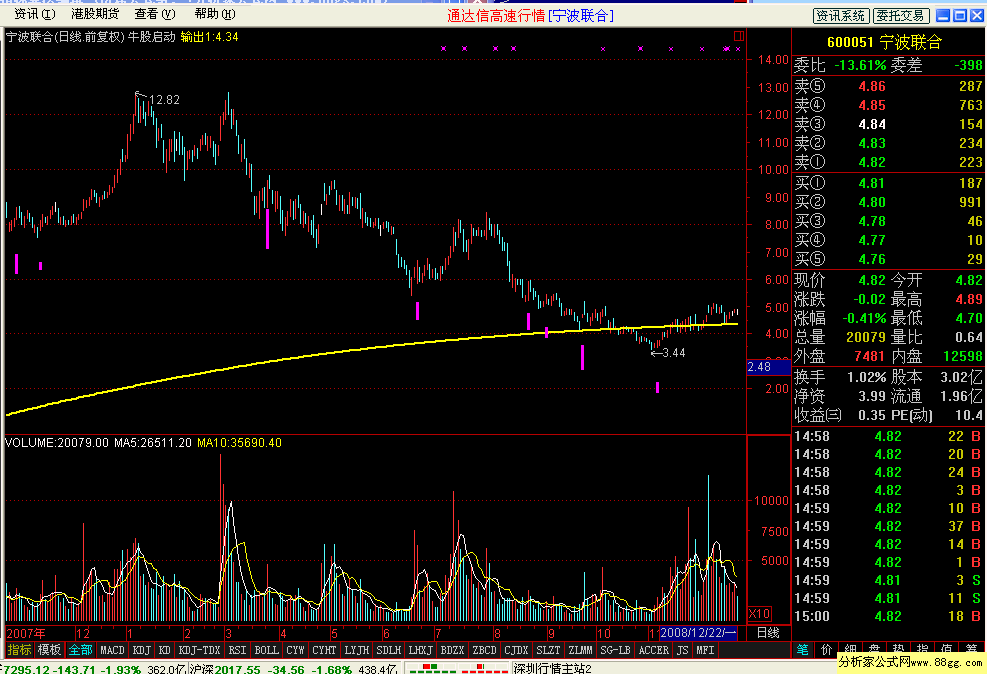Select the KDJ-TDX indicator tab

[200, 650]
